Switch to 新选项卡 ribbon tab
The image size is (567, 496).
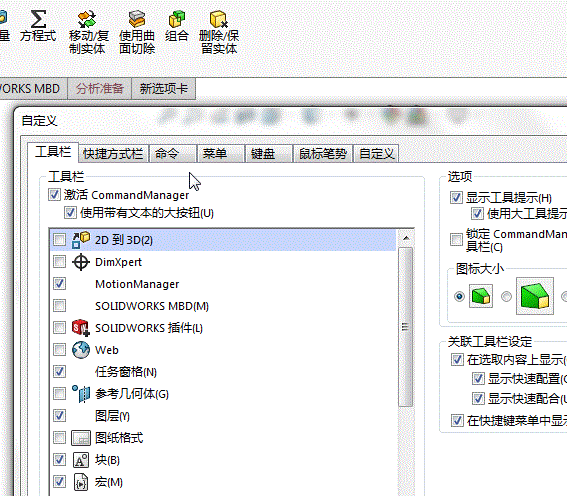tap(163, 89)
